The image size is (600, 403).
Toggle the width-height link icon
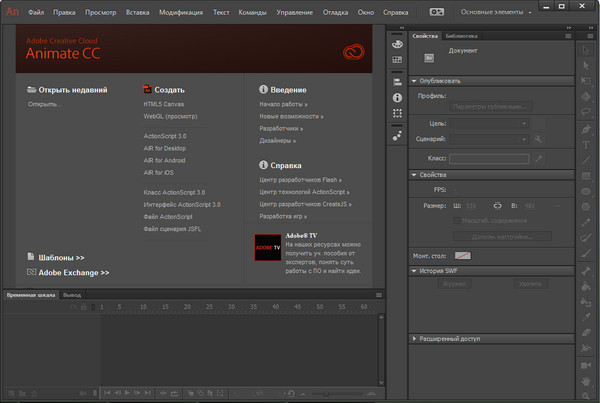coord(497,205)
